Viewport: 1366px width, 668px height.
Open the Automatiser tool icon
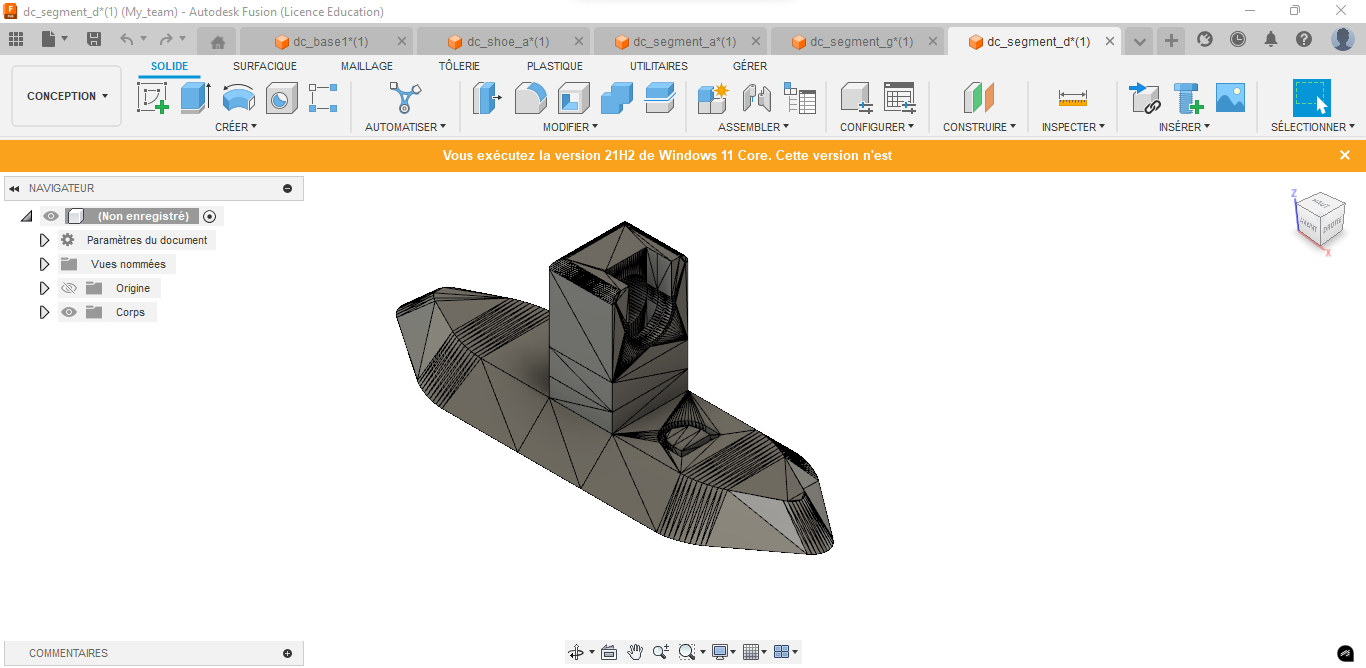(404, 98)
